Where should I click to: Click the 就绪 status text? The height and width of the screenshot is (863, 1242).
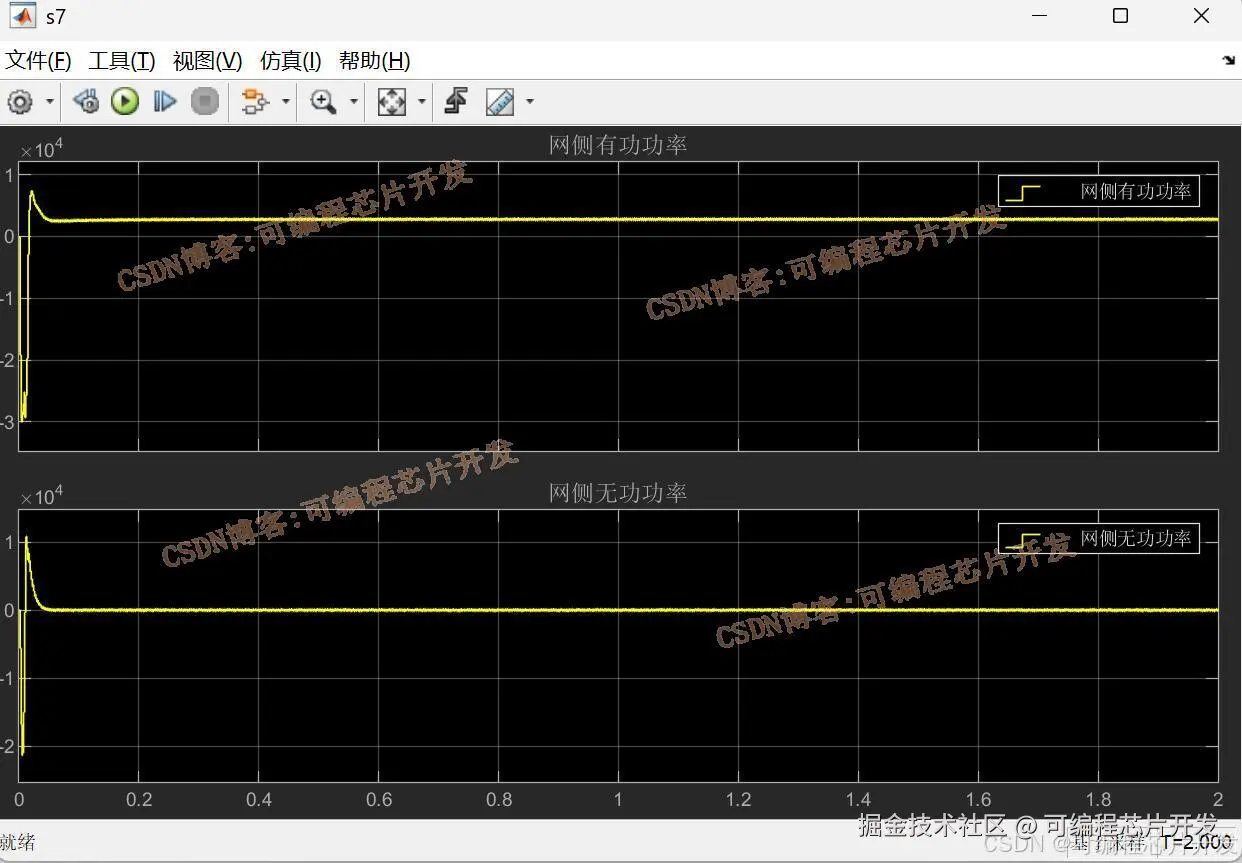(x=18, y=842)
